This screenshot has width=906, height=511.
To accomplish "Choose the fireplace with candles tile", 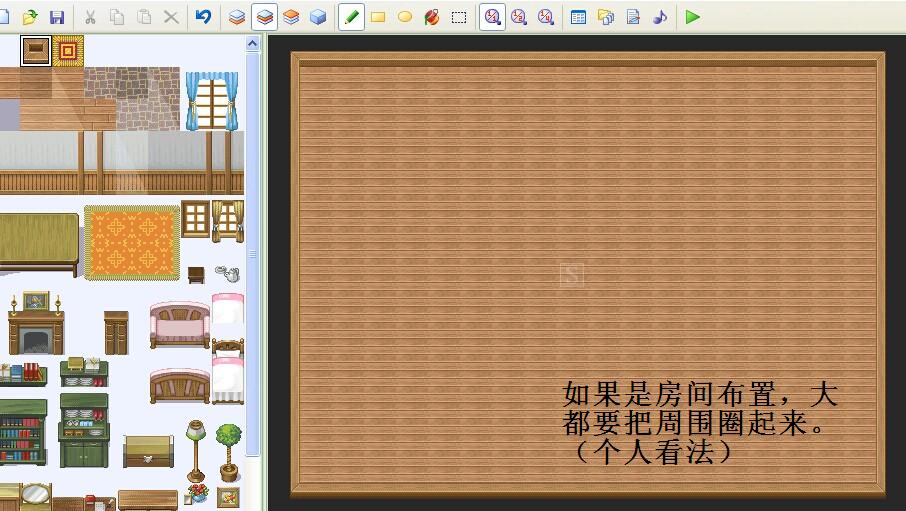I will [36, 324].
